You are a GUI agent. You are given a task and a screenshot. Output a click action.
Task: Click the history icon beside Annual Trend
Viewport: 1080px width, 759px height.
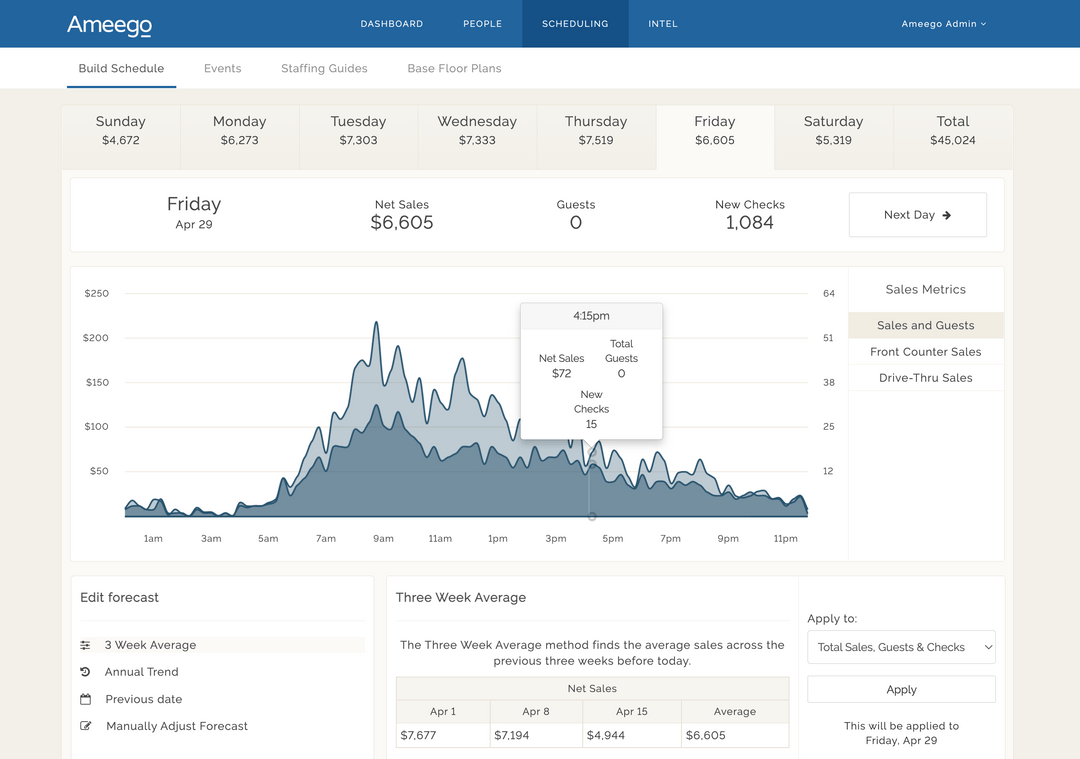85,672
